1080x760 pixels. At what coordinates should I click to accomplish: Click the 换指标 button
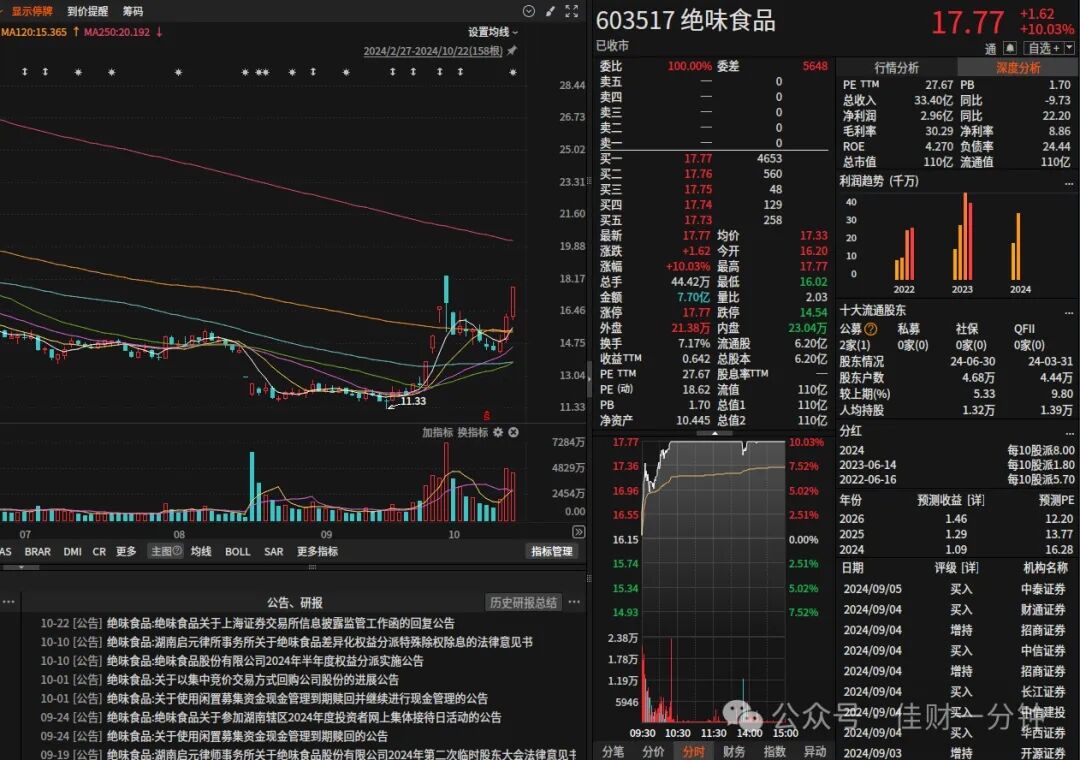[472, 432]
